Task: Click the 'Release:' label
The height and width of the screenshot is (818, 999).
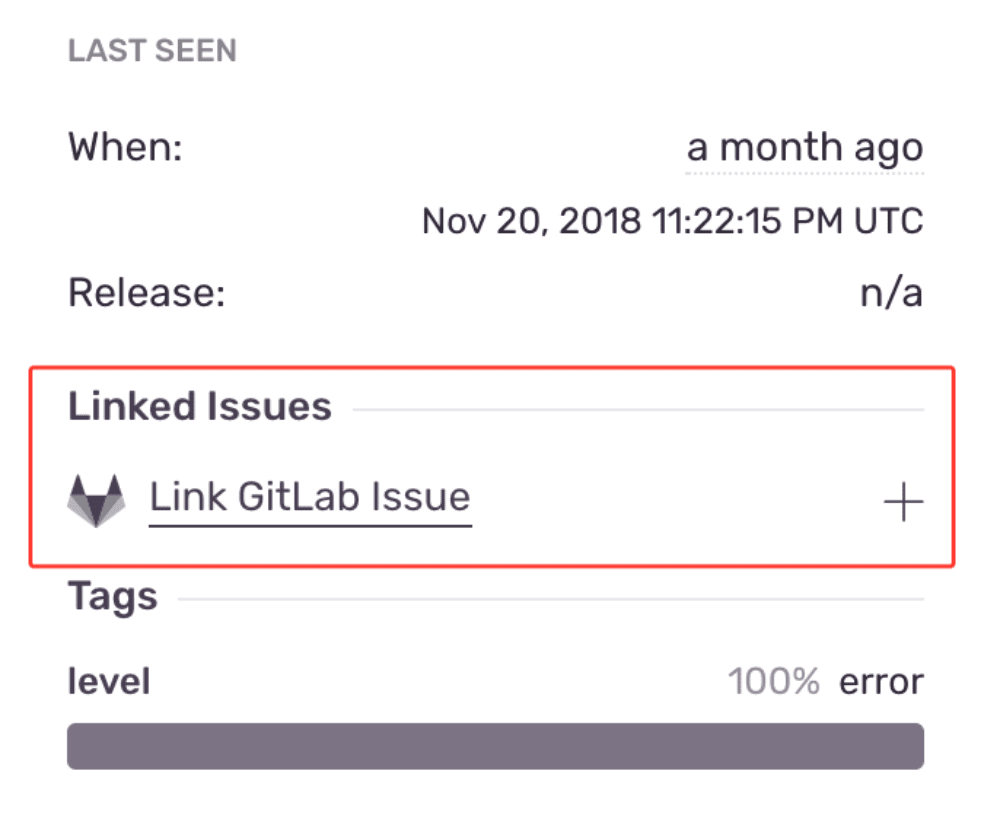Action: coord(148,292)
